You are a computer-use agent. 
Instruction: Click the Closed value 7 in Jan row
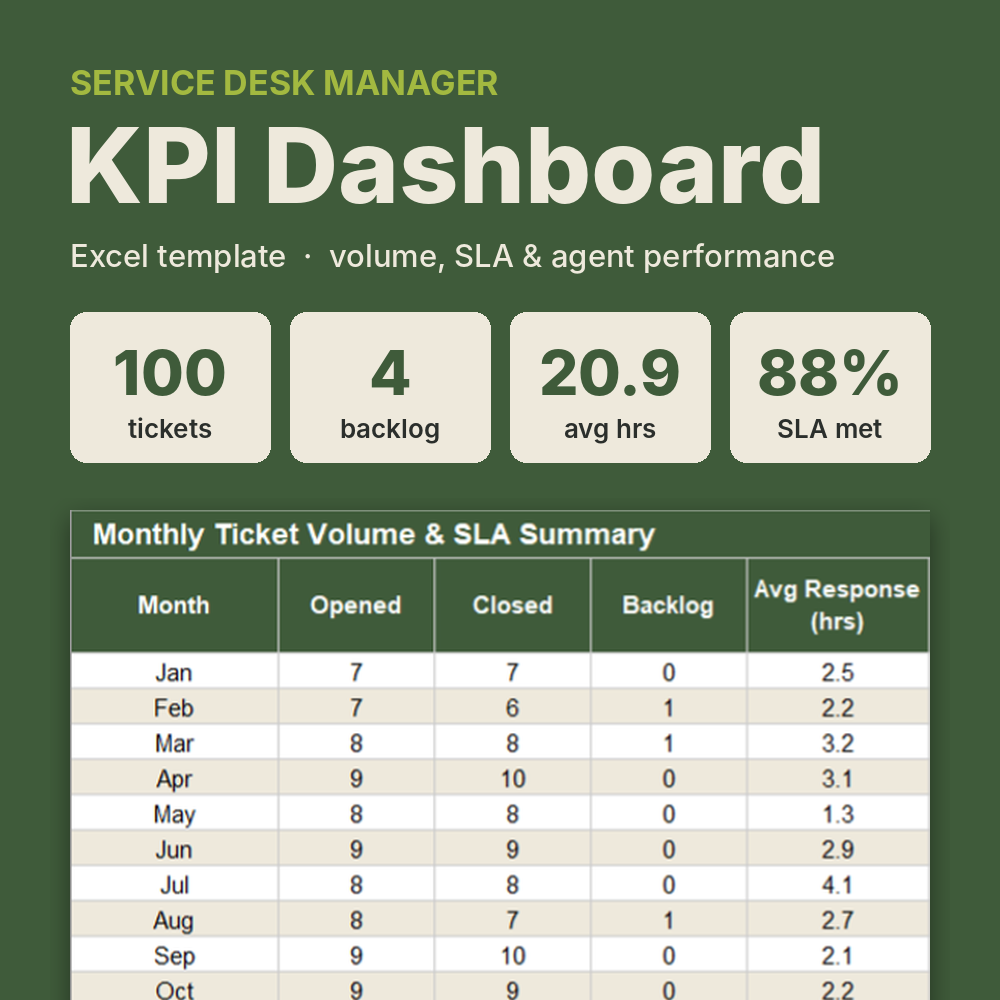pyautogui.click(x=512, y=672)
